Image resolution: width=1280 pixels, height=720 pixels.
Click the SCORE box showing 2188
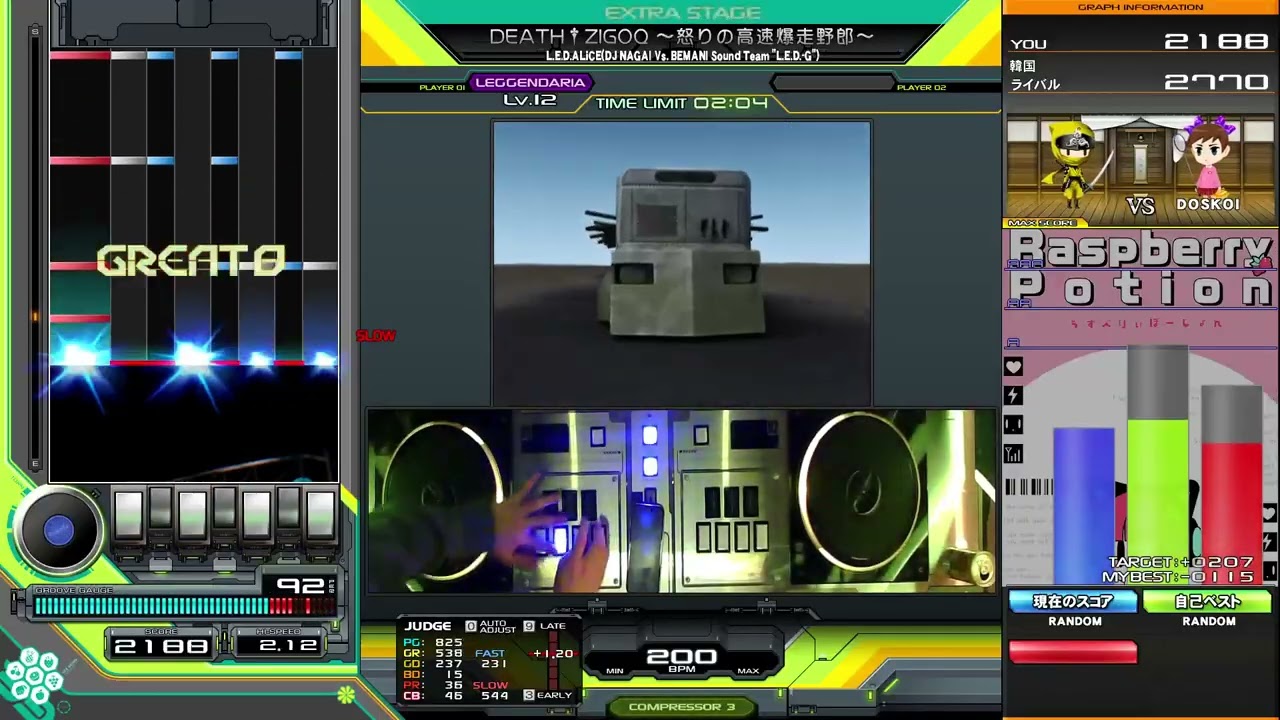coord(161,644)
